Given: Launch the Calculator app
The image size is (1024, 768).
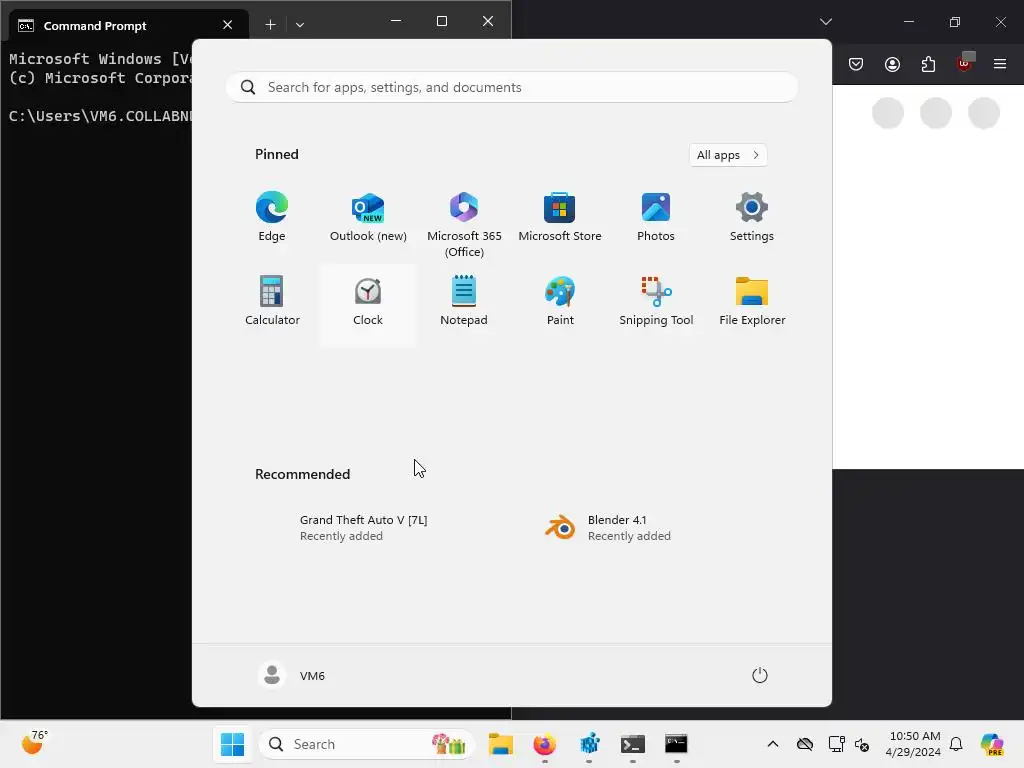Looking at the screenshot, I should (272, 302).
